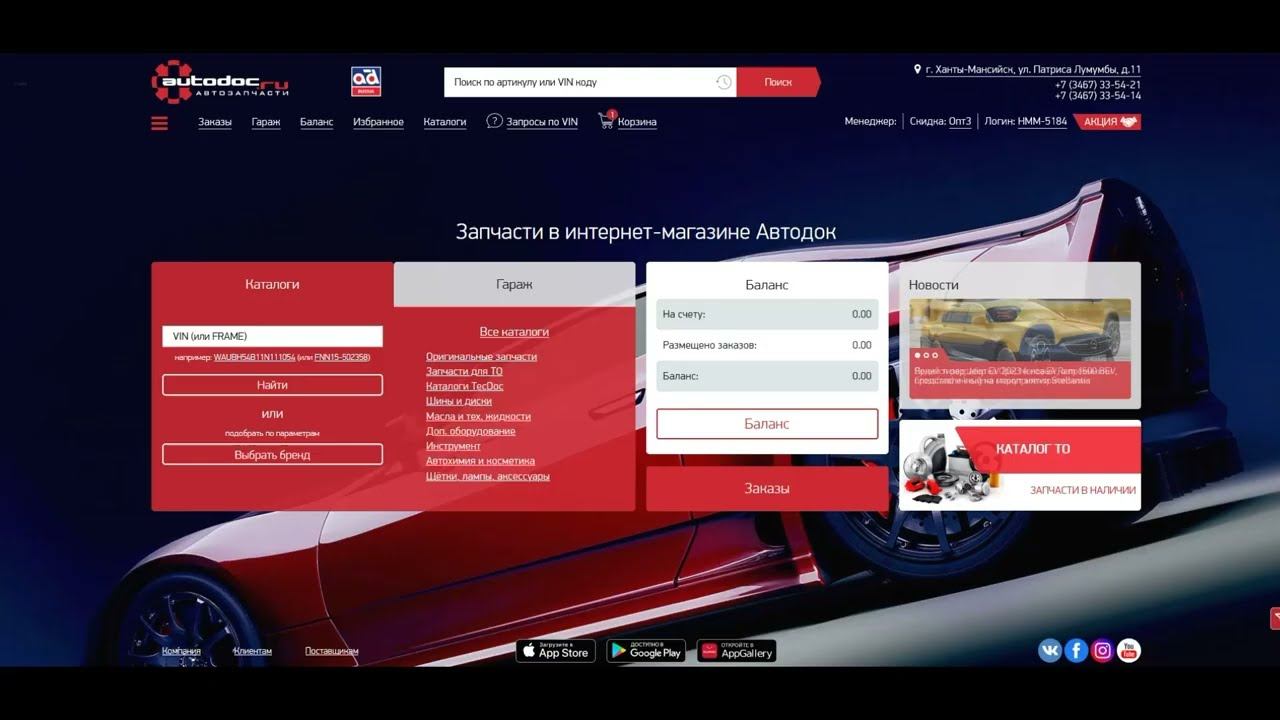Open the YouTube social icon
This screenshot has height=720, width=1280.
1128,651
